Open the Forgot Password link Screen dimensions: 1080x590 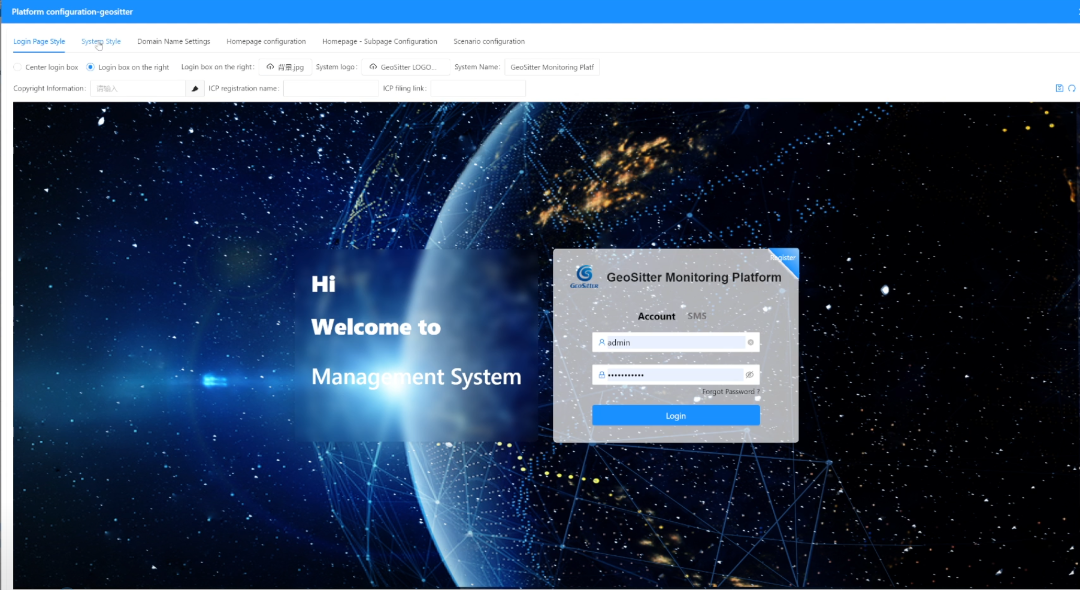[731, 392]
